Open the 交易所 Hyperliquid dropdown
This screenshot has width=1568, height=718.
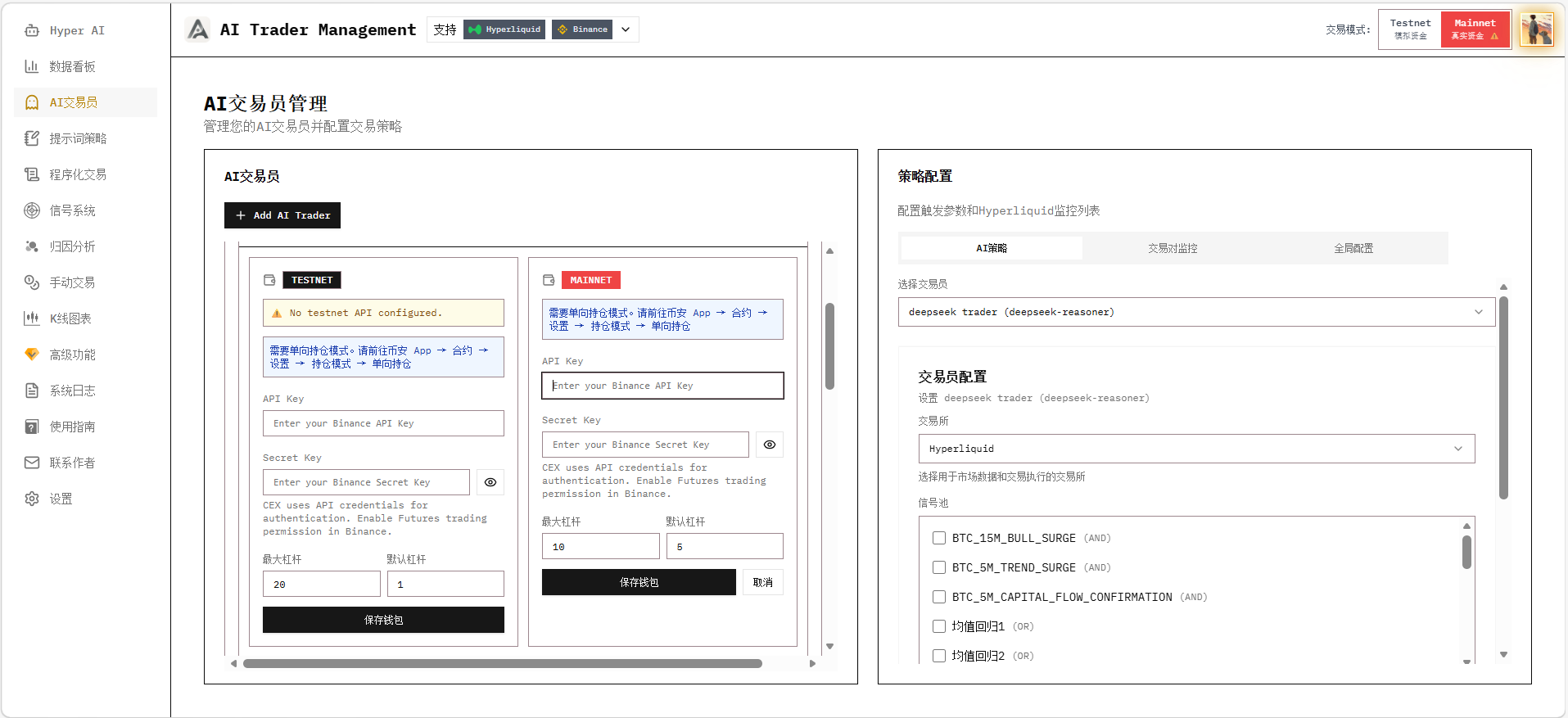click(x=1196, y=449)
